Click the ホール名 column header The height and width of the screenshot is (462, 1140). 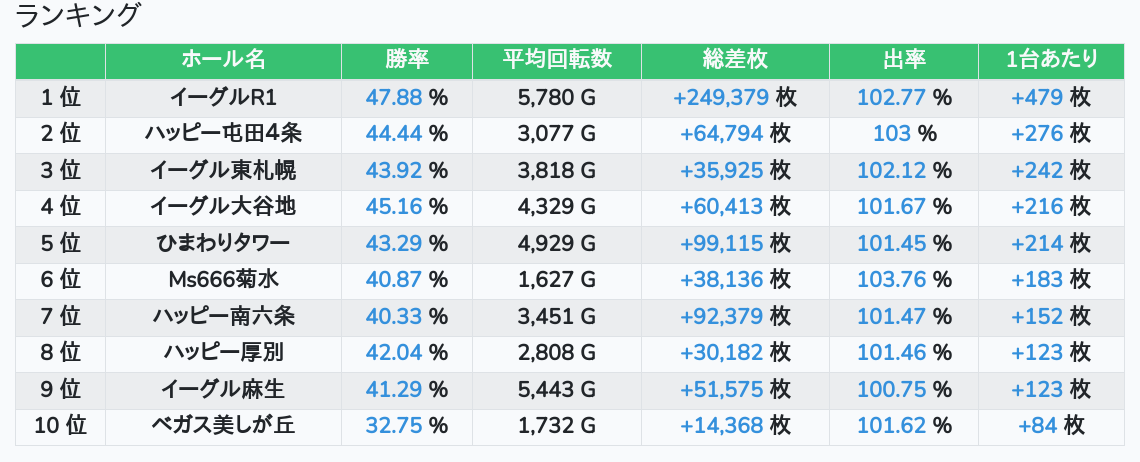[x=223, y=60]
